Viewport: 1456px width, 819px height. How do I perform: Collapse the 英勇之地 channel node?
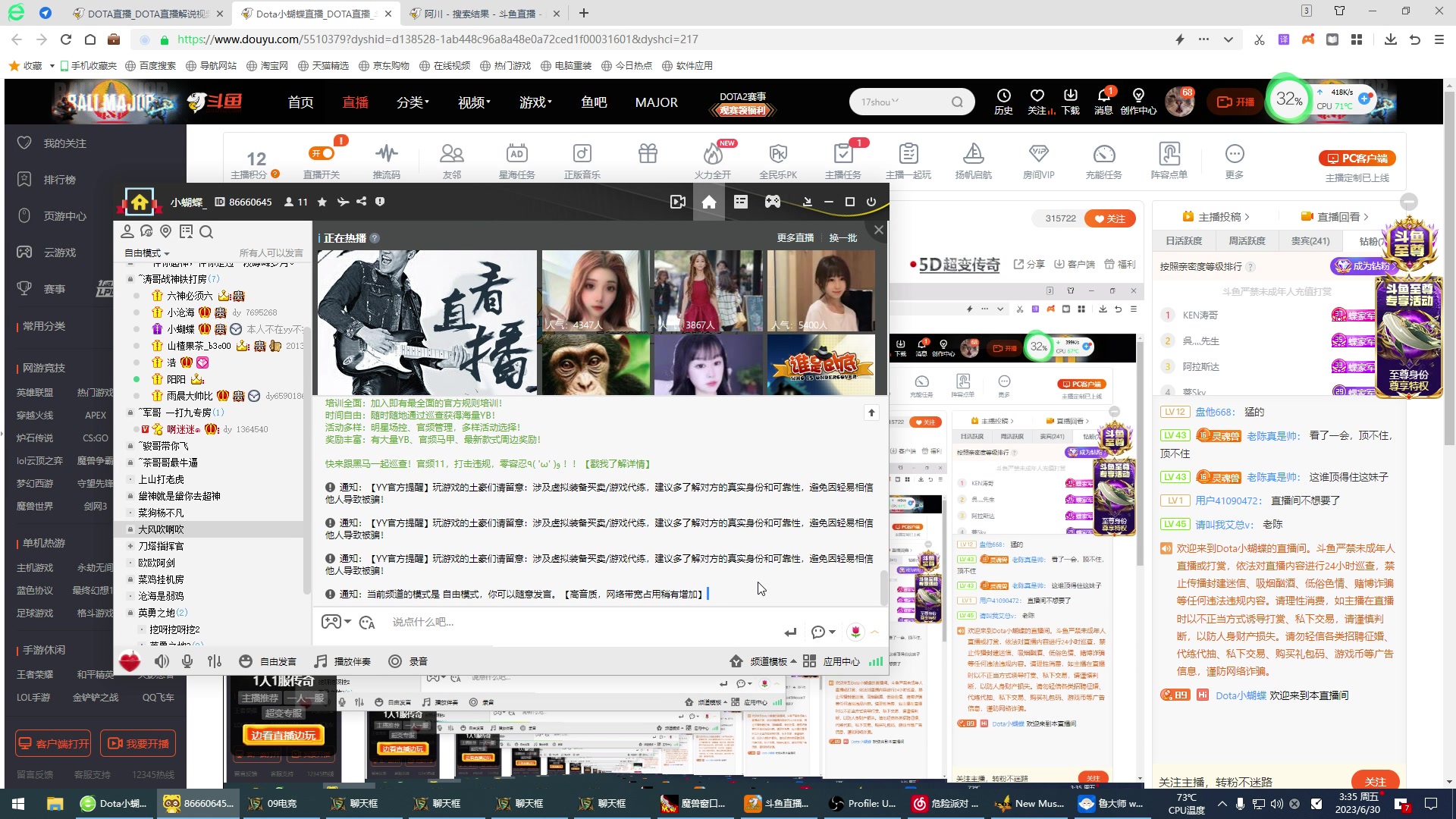click(130, 613)
